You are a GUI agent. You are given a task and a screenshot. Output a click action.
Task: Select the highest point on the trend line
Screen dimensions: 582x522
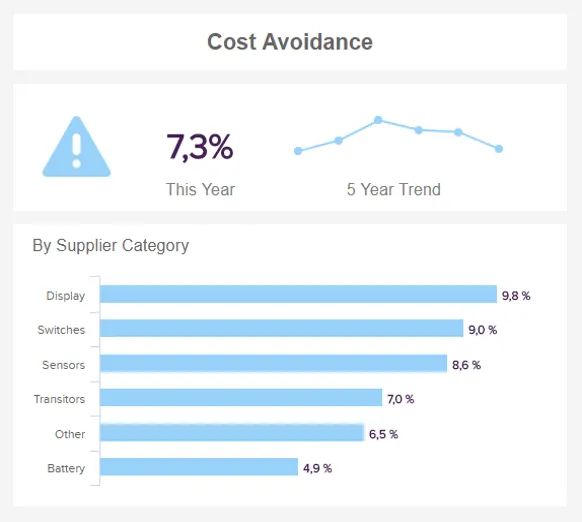[378, 120]
